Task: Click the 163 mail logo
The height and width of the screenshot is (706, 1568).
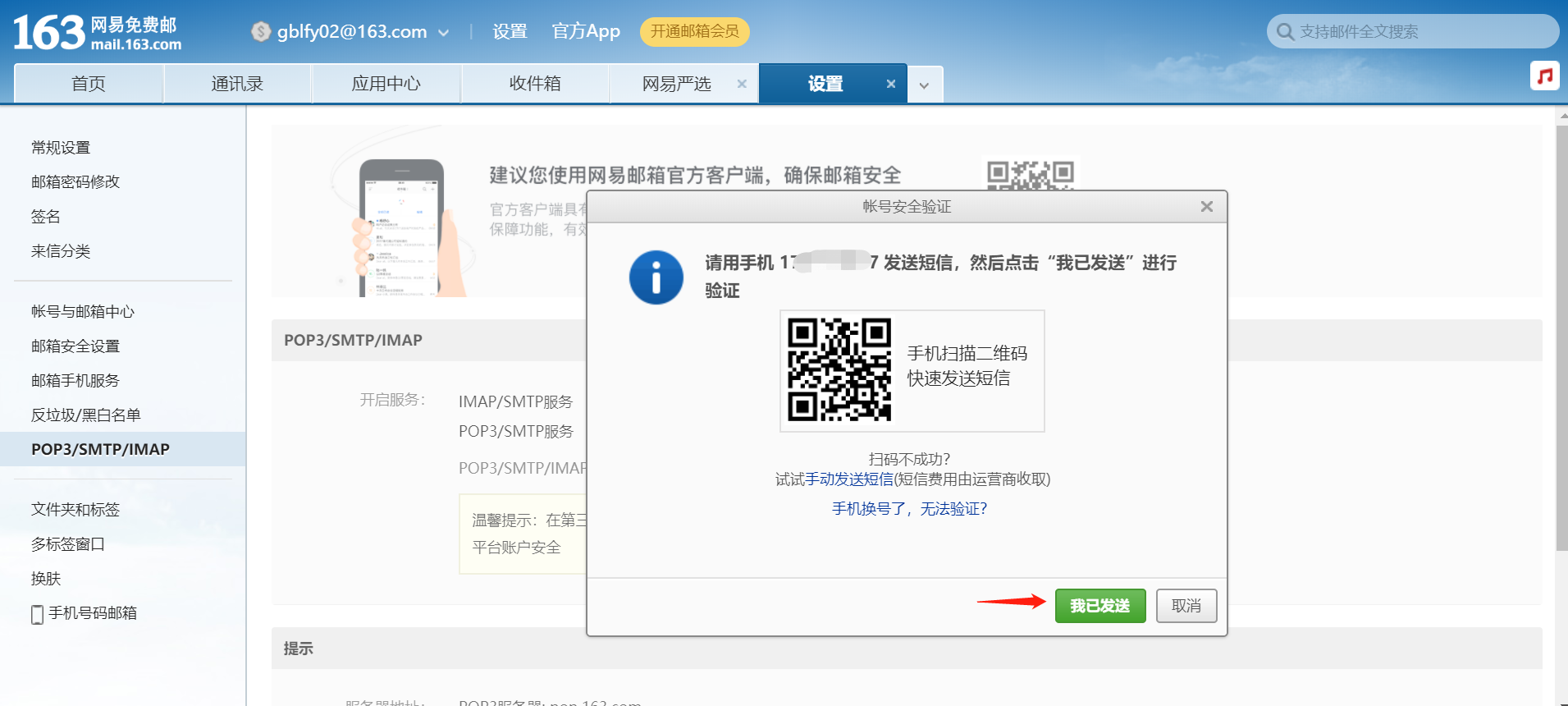Action: point(97,33)
